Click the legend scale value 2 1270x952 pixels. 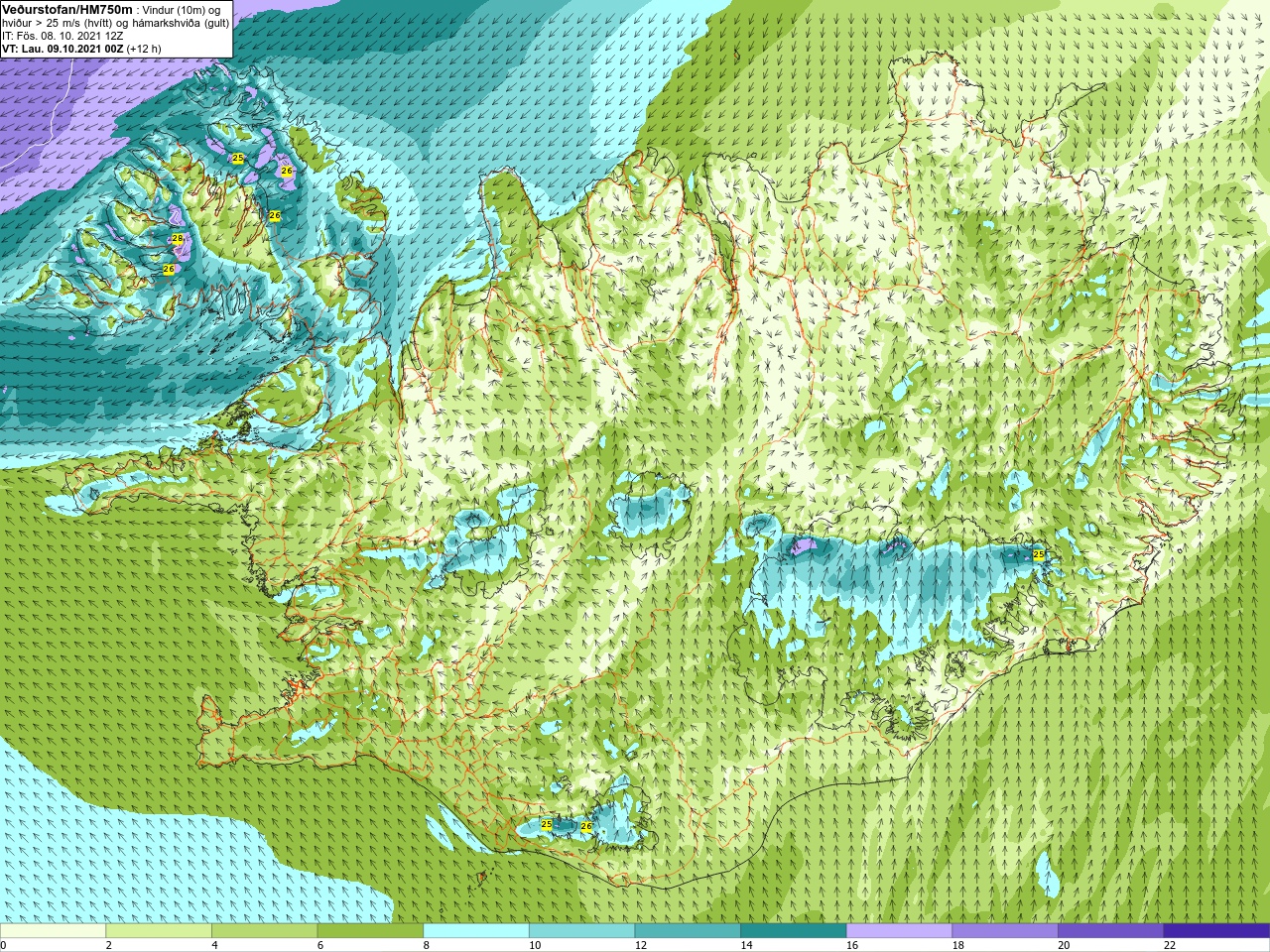click(109, 946)
